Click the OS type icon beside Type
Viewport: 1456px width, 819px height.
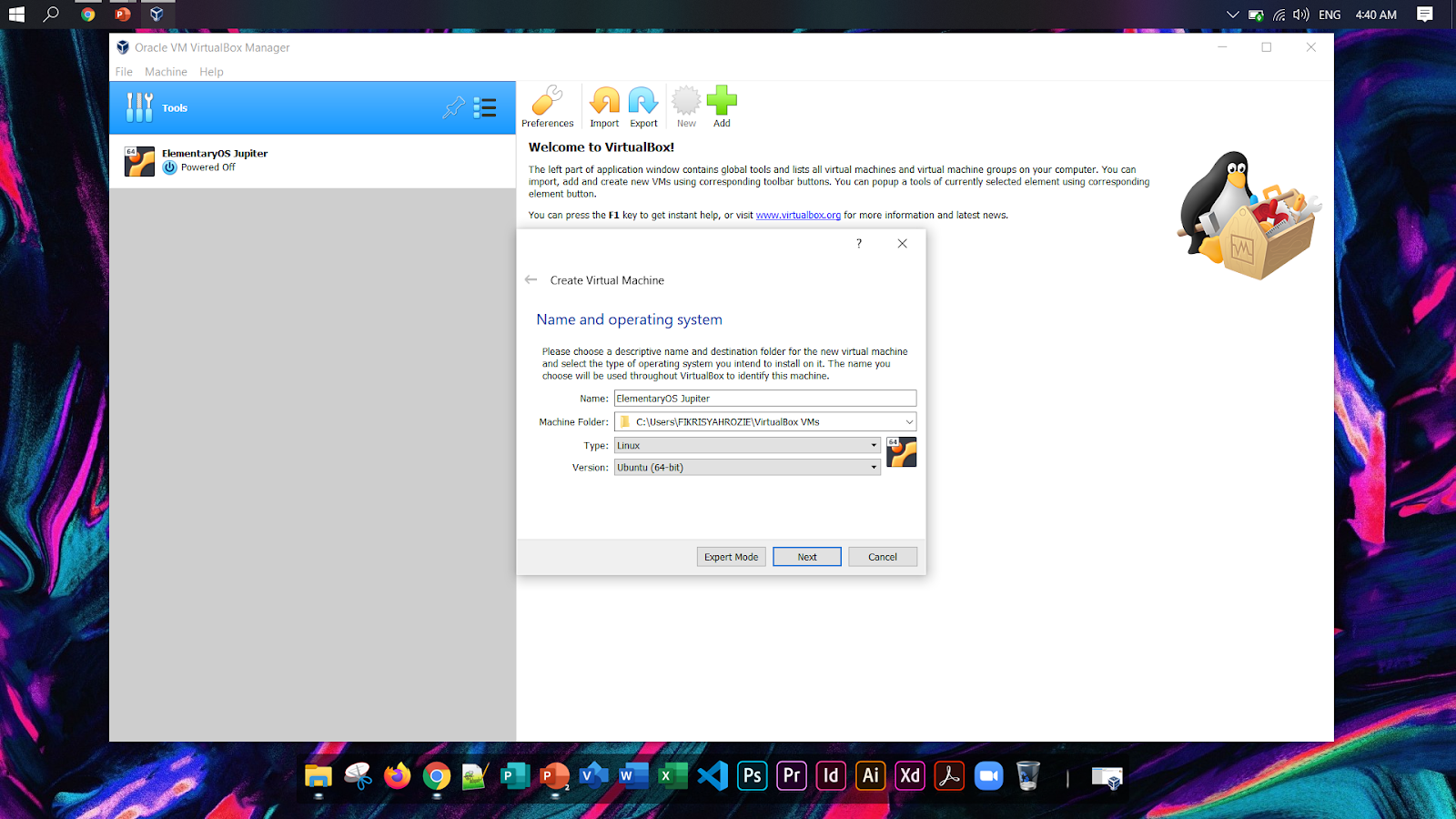(x=902, y=452)
